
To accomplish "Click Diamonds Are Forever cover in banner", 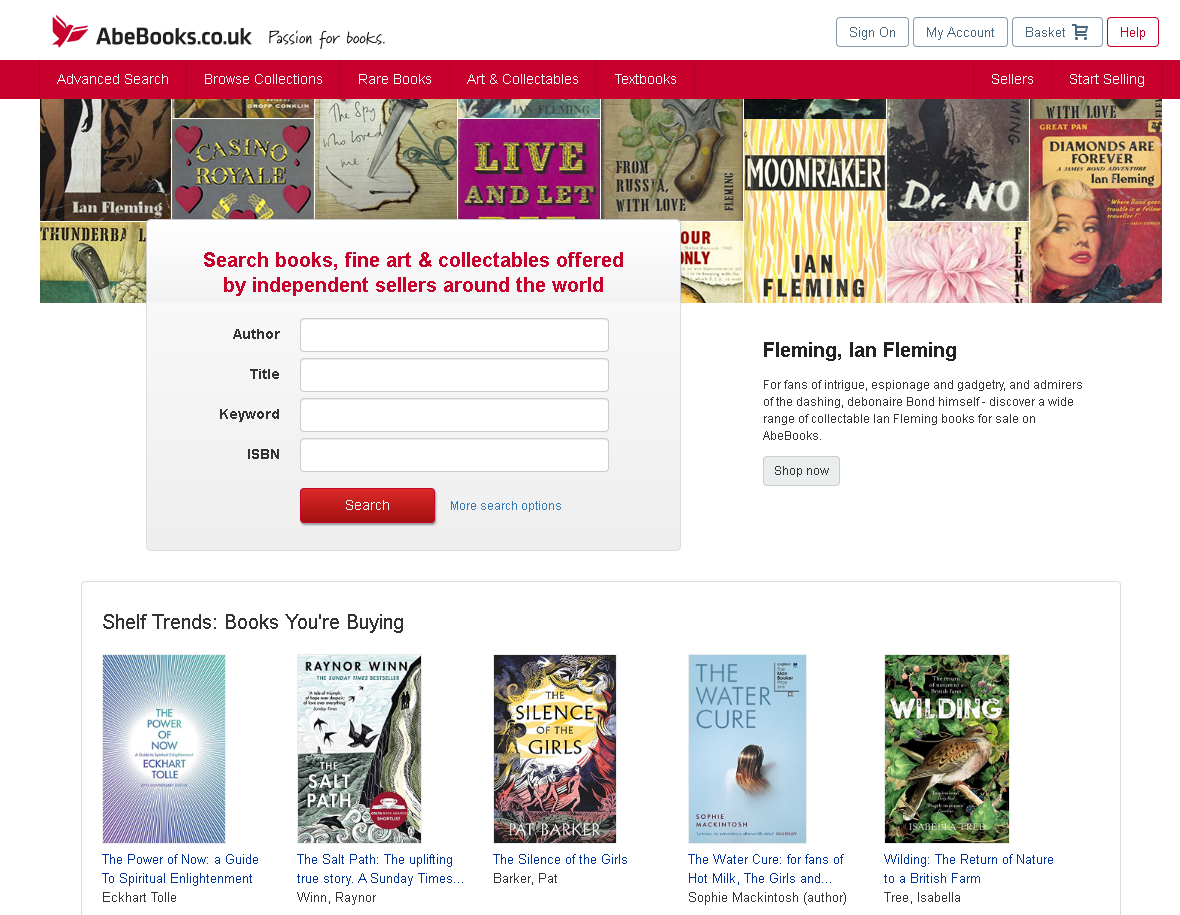I will tap(1096, 211).
